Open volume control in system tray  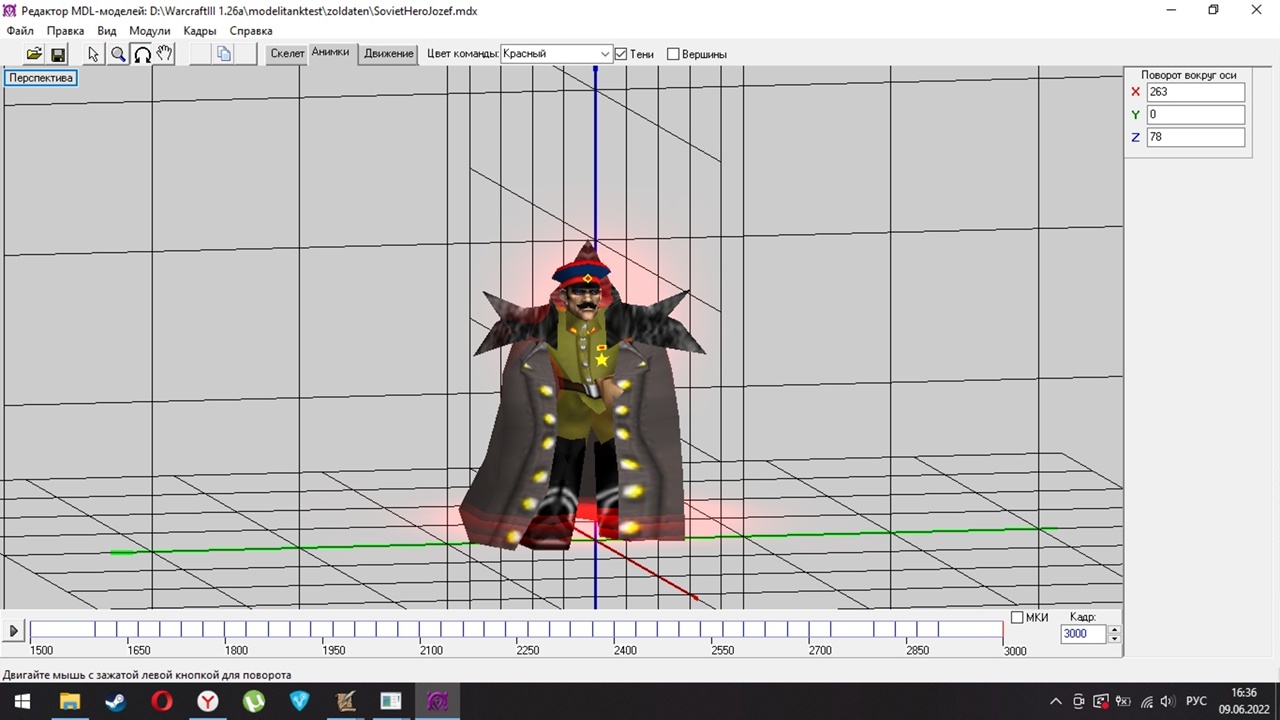[x=1168, y=702]
